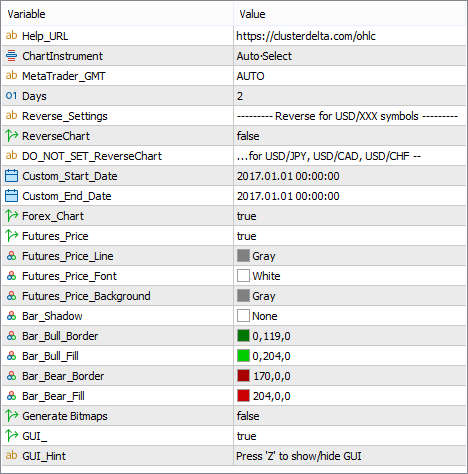The image size is (468, 474).
Task: Click calendar icon for Custom_Start_Date
Action: (x=11, y=176)
